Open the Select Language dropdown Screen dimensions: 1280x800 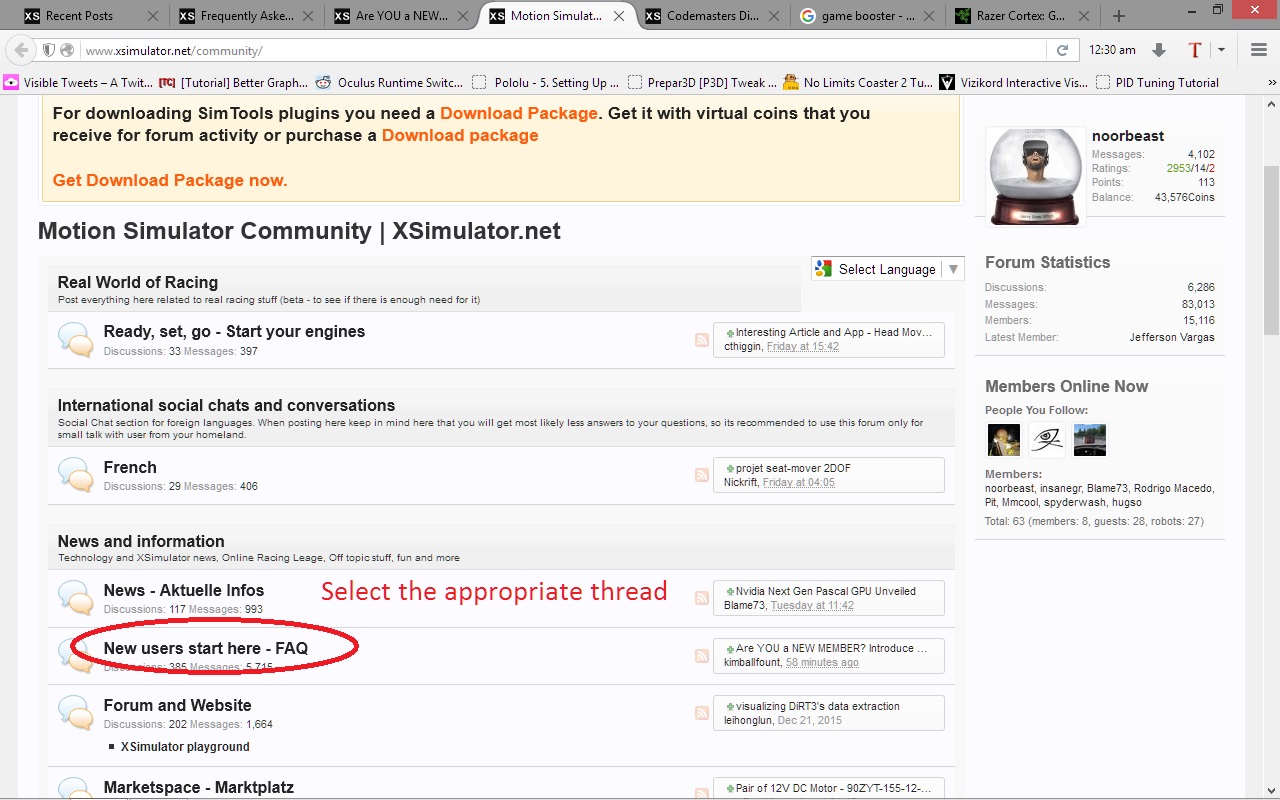pos(888,269)
